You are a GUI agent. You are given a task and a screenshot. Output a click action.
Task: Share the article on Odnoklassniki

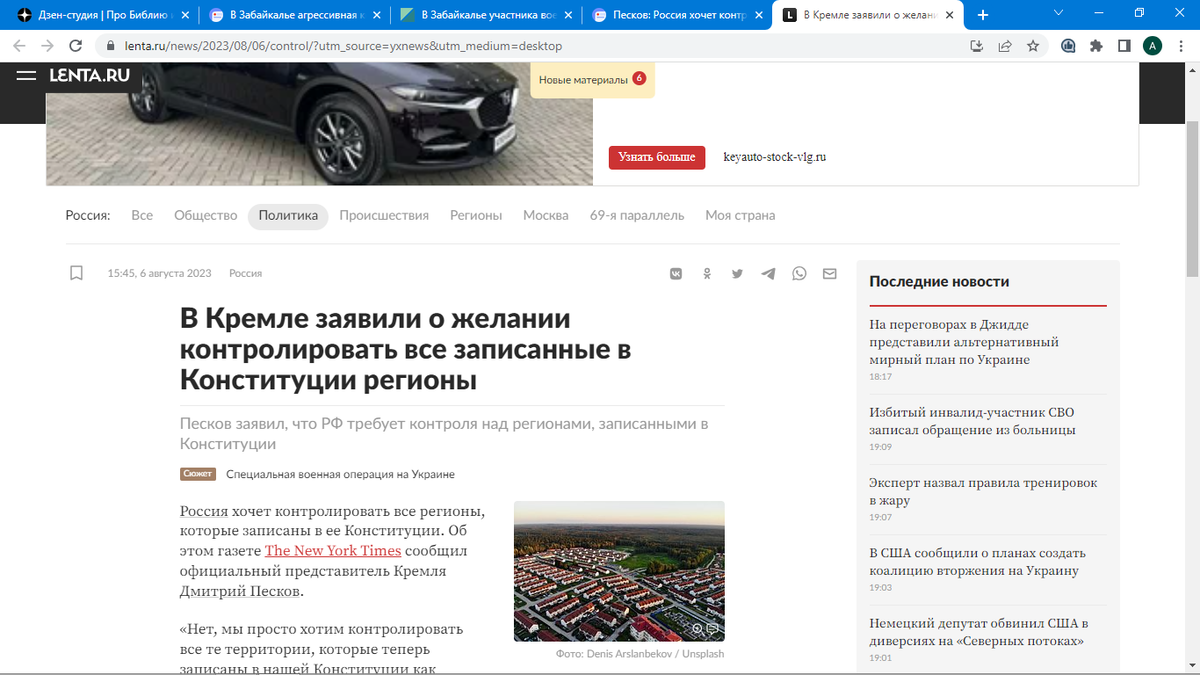pyautogui.click(x=707, y=273)
